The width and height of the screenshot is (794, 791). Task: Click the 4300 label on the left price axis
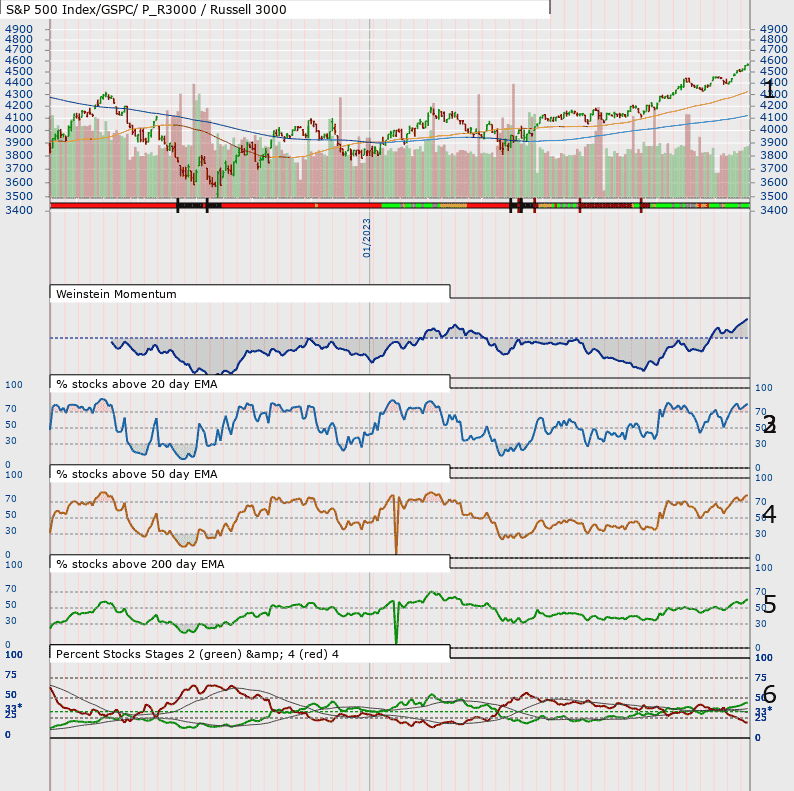pos(19,95)
